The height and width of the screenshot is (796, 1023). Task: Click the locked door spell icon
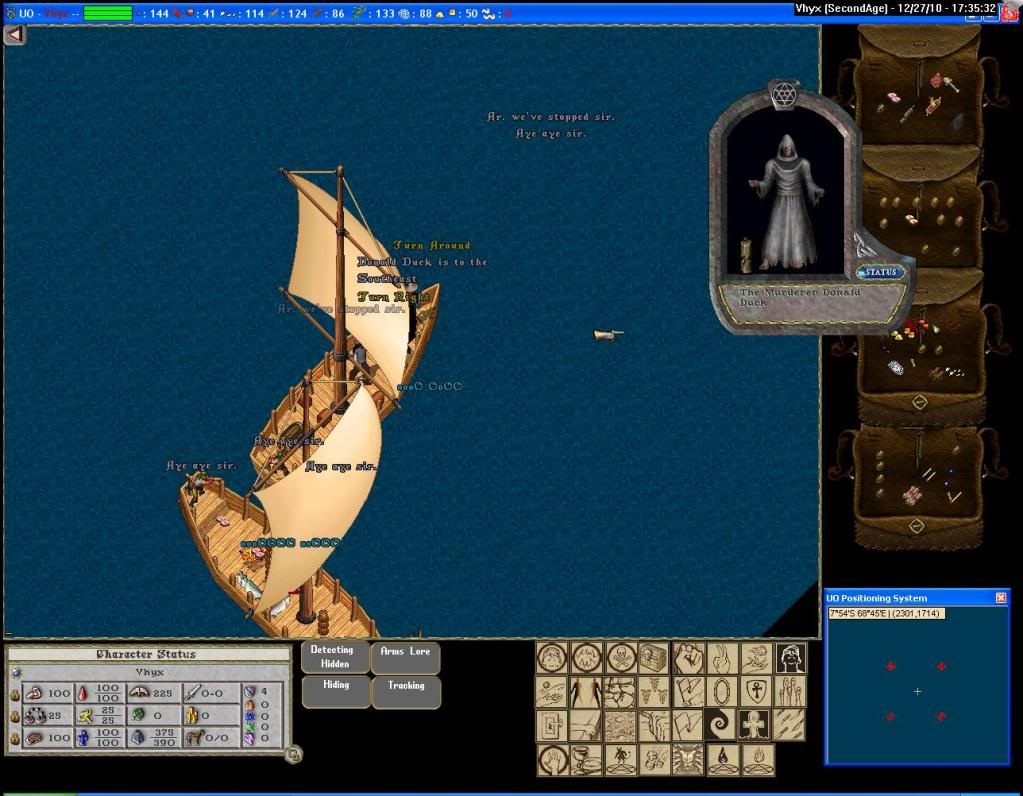pyautogui.click(x=553, y=725)
